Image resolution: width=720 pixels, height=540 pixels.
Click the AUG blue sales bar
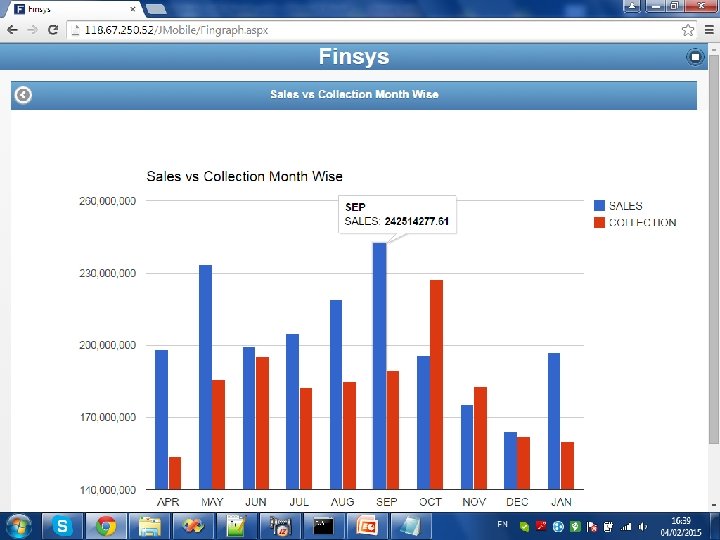[336, 394]
